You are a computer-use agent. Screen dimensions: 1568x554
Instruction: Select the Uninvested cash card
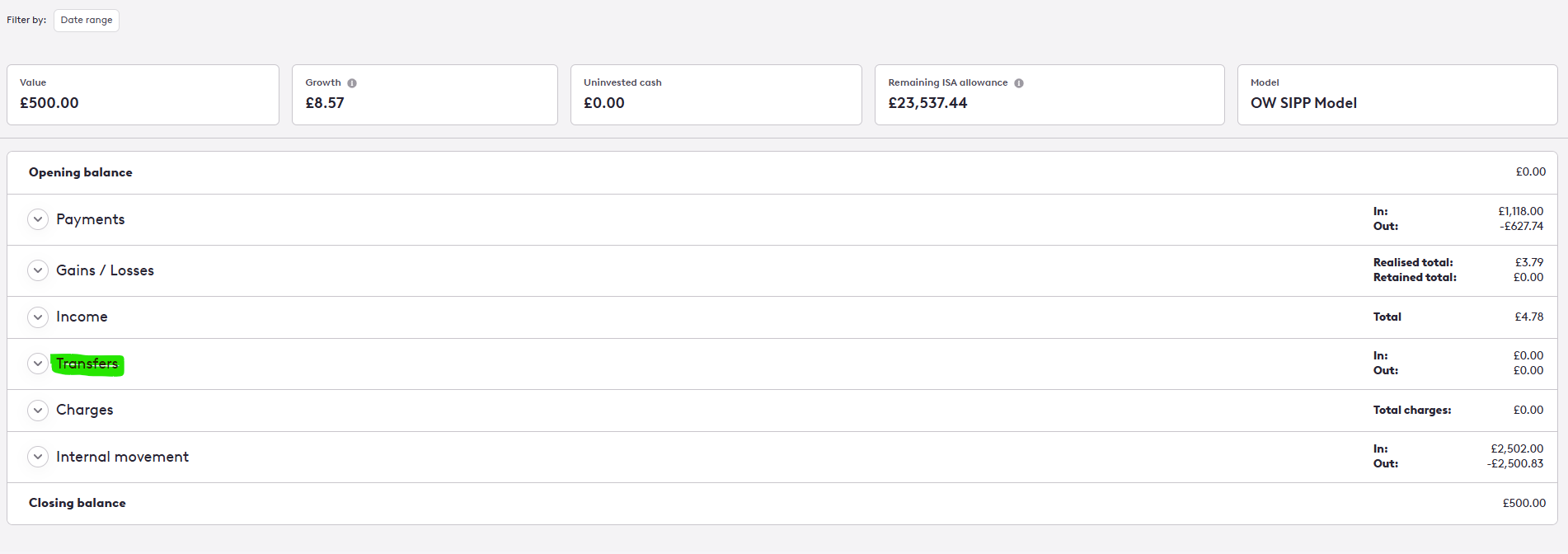coord(716,95)
